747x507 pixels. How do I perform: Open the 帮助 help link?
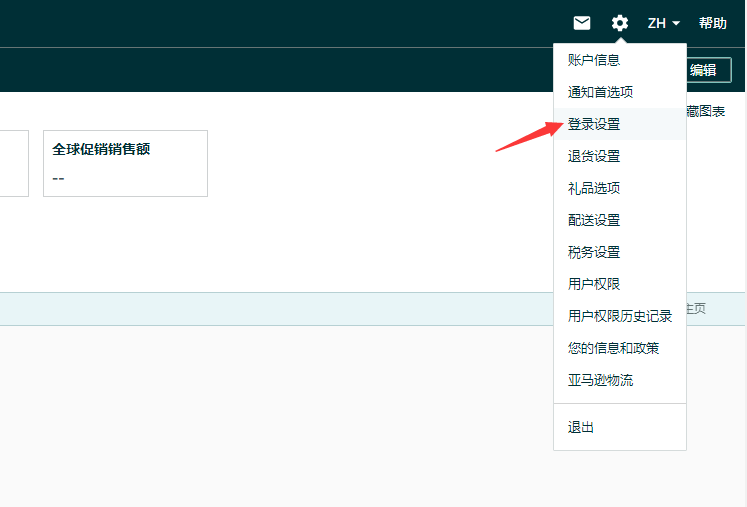coord(713,23)
